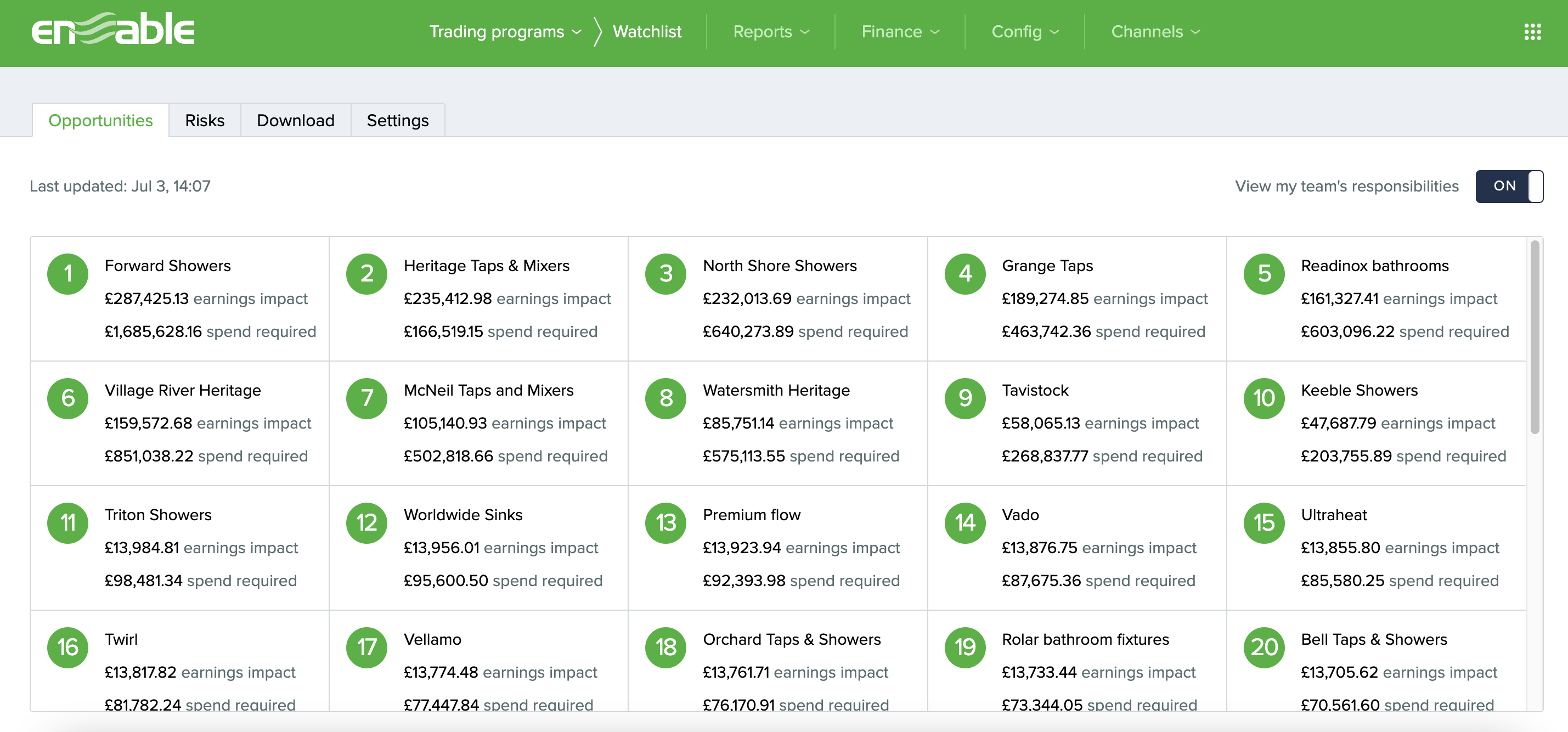Open Village River Heritage opportunity

(179, 423)
